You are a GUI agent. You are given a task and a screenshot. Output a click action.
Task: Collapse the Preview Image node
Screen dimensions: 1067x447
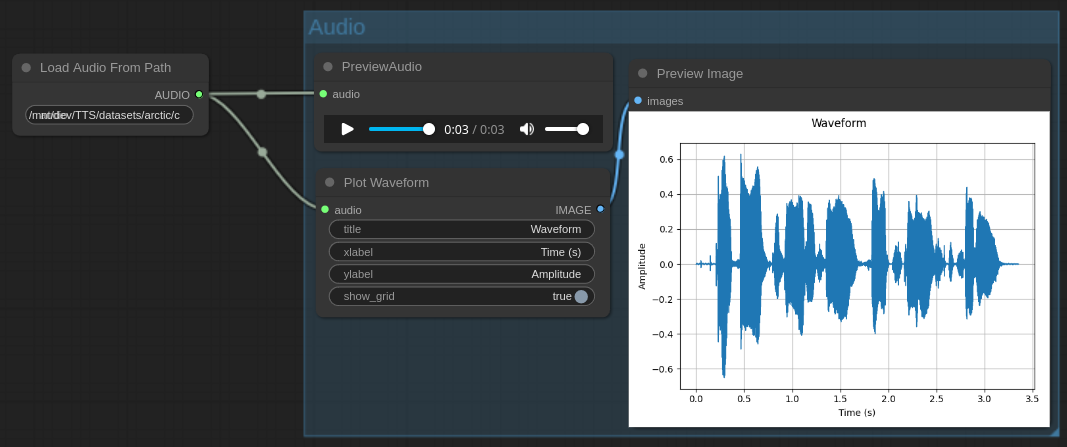643,73
